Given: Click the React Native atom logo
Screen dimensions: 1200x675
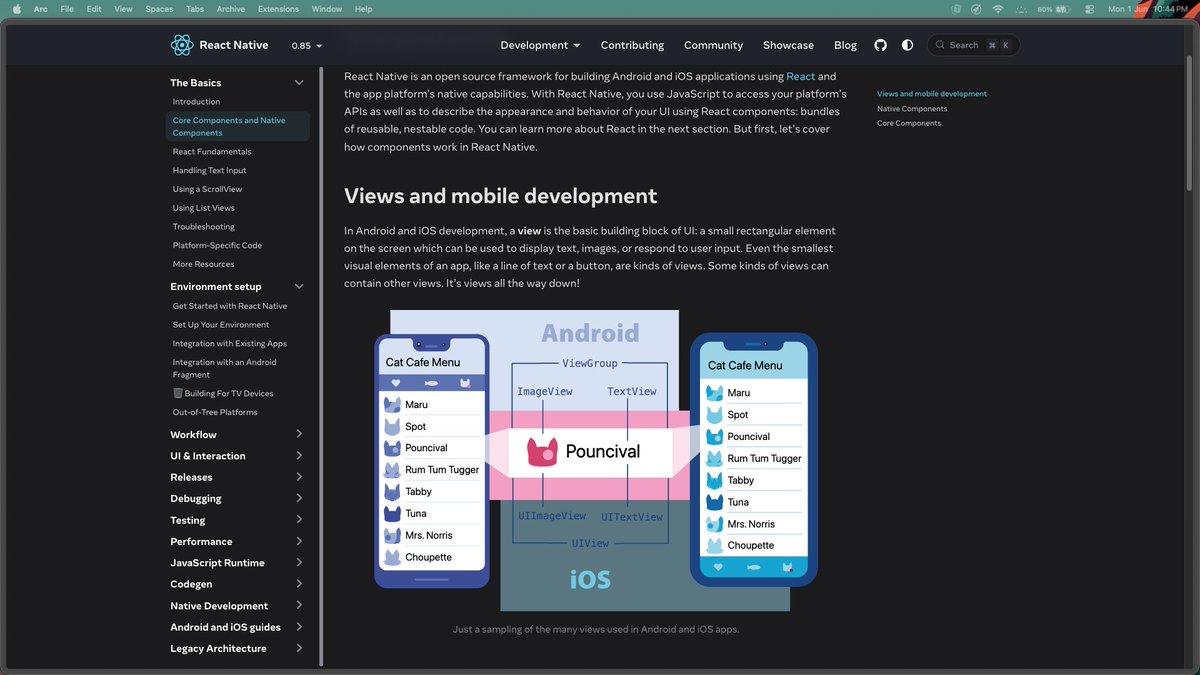Looking at the screenshot, I should coord(181,45).
